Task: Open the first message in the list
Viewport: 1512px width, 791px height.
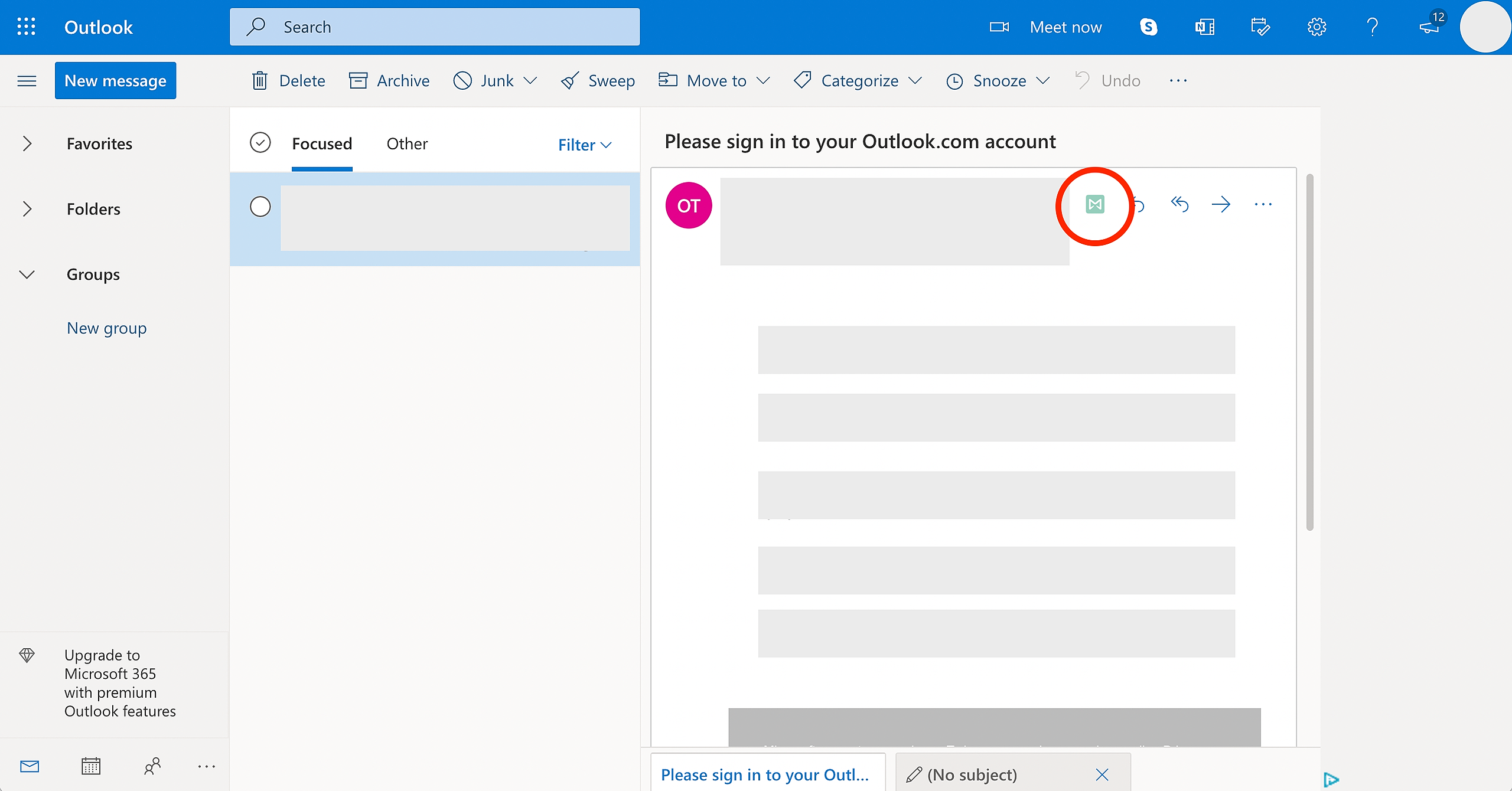Action: pyautogui.click(x=435, y=219)
